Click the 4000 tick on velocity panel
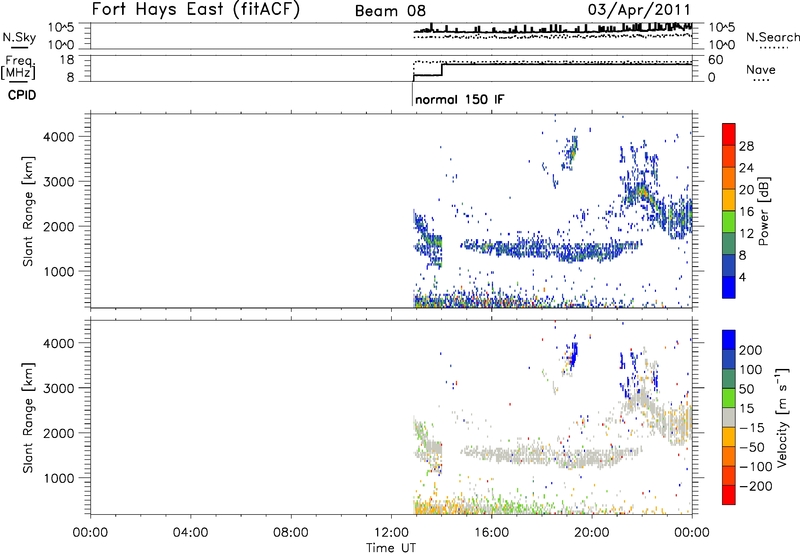Screen dimensions: 800x554 59,343
